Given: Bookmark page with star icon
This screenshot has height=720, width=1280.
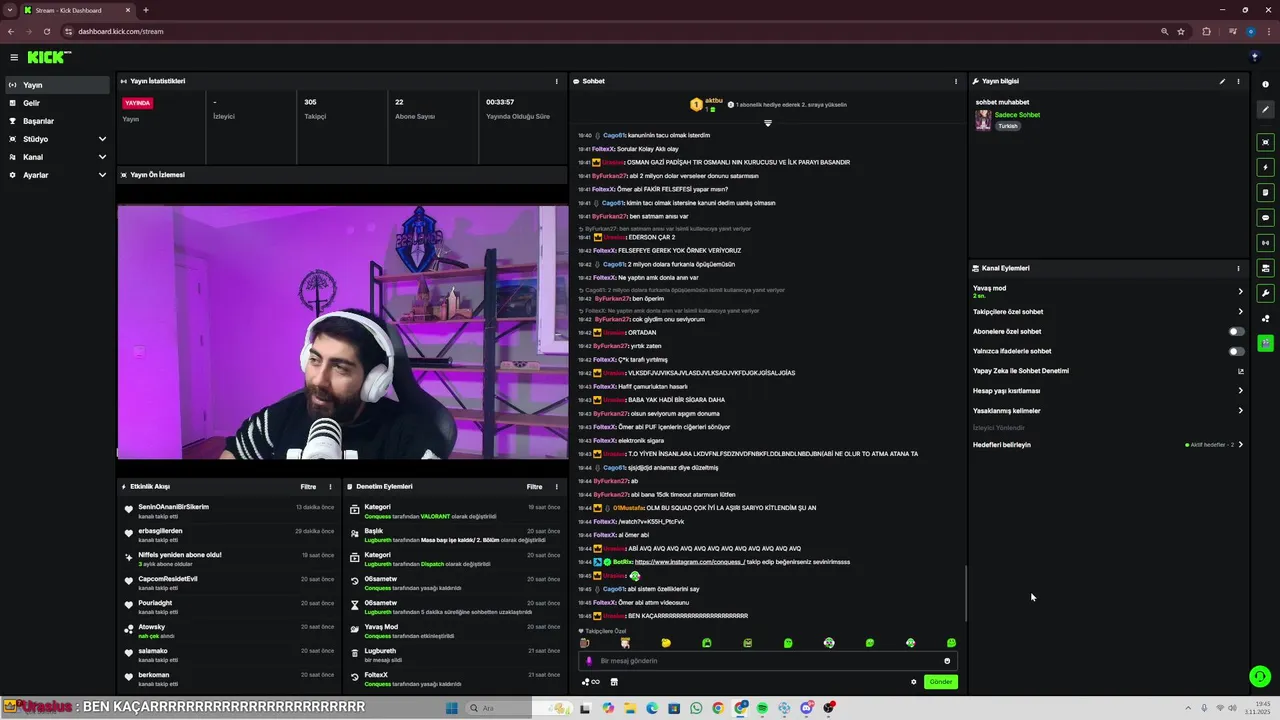Looking at the screenshot, I should (1181, 31).
